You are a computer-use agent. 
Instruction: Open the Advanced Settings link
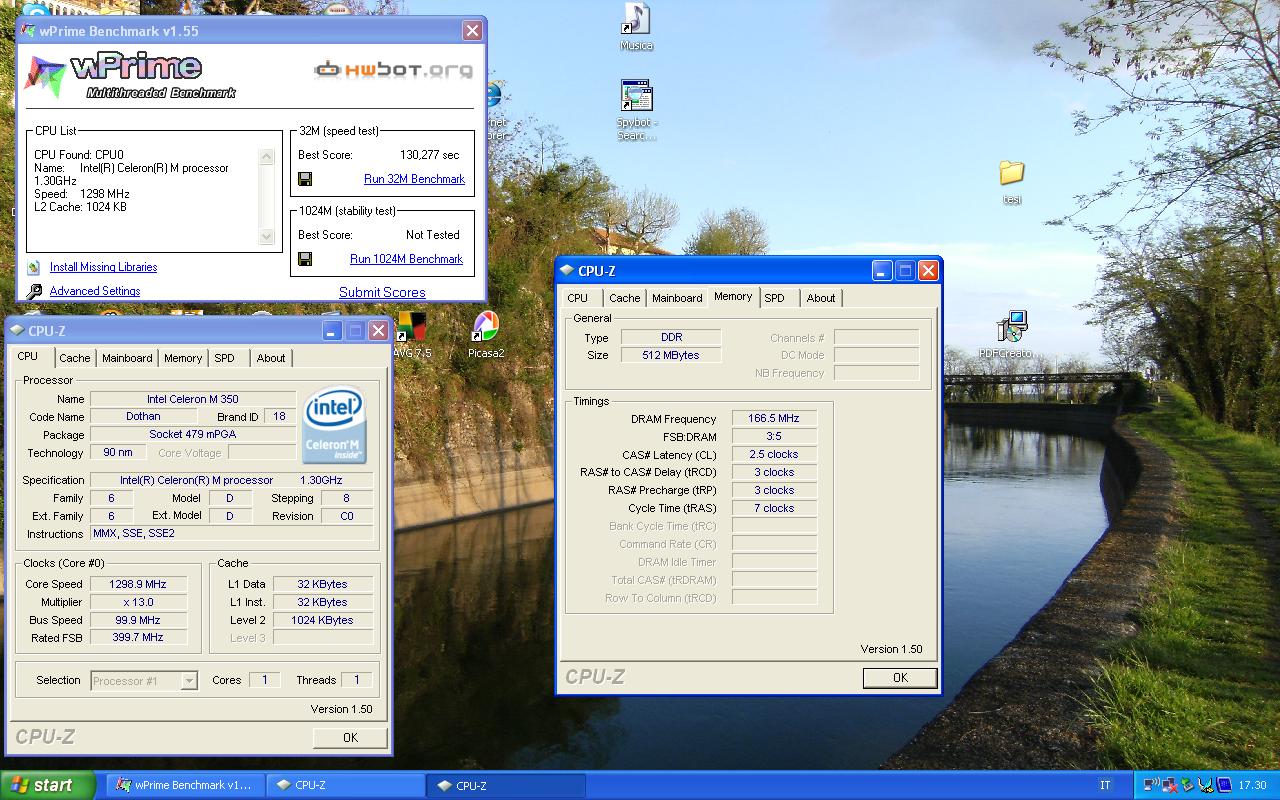tap(95, 291)
